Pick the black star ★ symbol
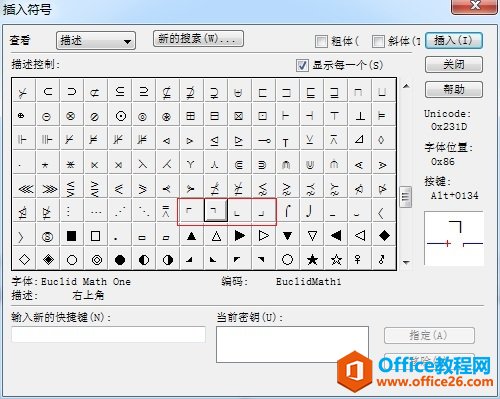 pos(312,259)
